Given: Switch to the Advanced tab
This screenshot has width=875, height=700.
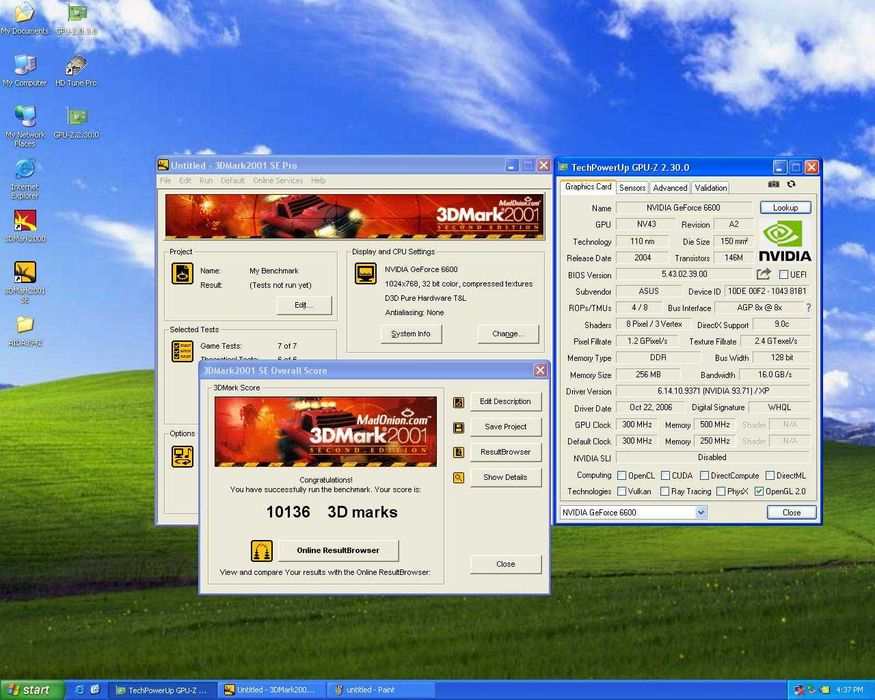Looking at the screenshot, I should click(x=670, y=188).
